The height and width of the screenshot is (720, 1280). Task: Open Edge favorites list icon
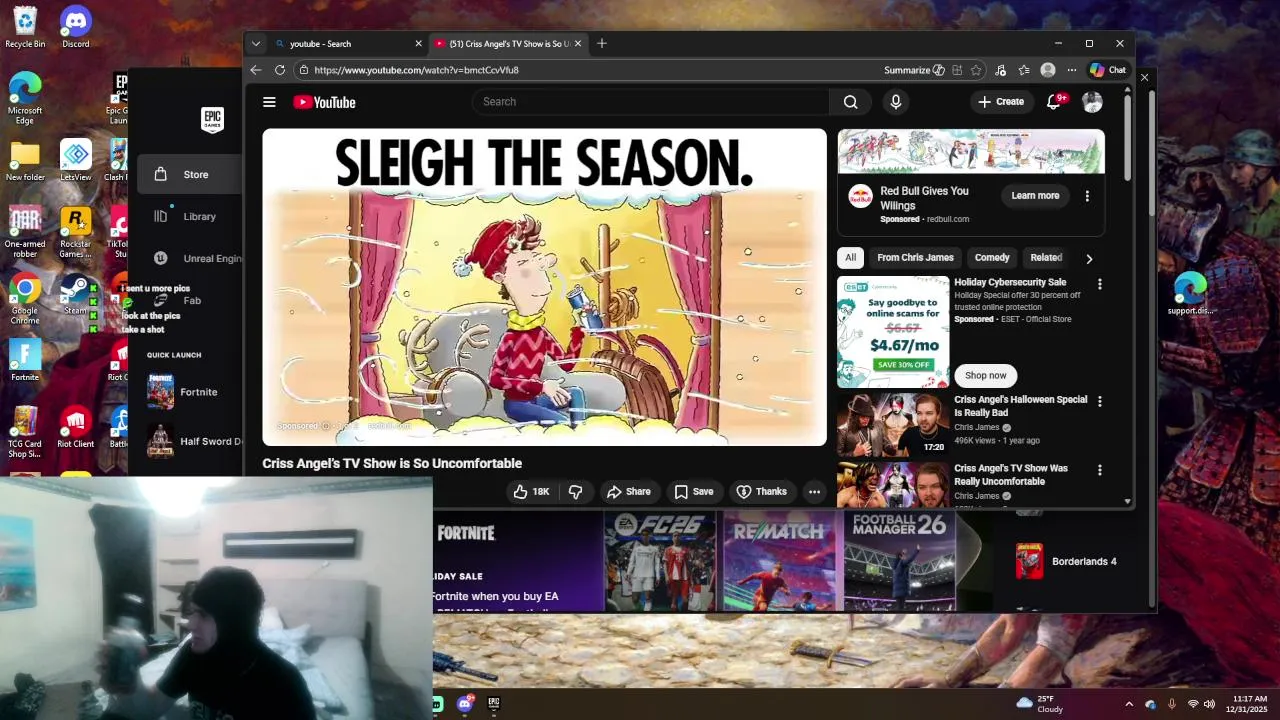[1024, 70]
